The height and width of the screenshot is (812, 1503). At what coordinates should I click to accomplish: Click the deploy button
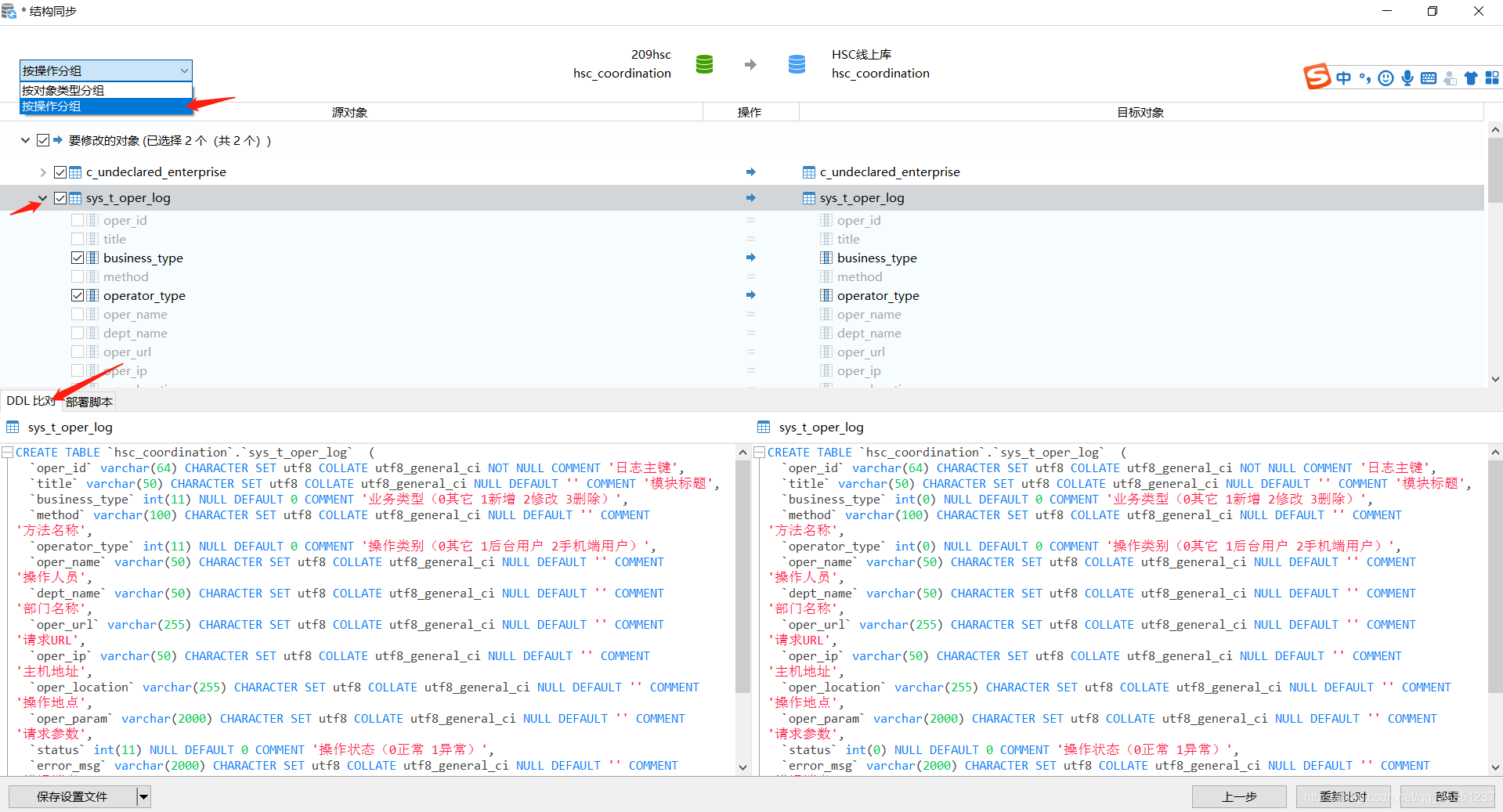(1447, 797)
